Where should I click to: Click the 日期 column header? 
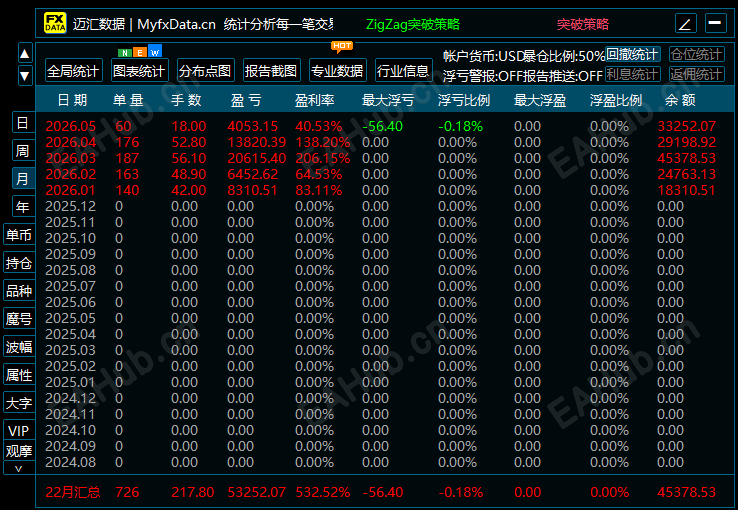pyautogui.click(x=72, y=100)
